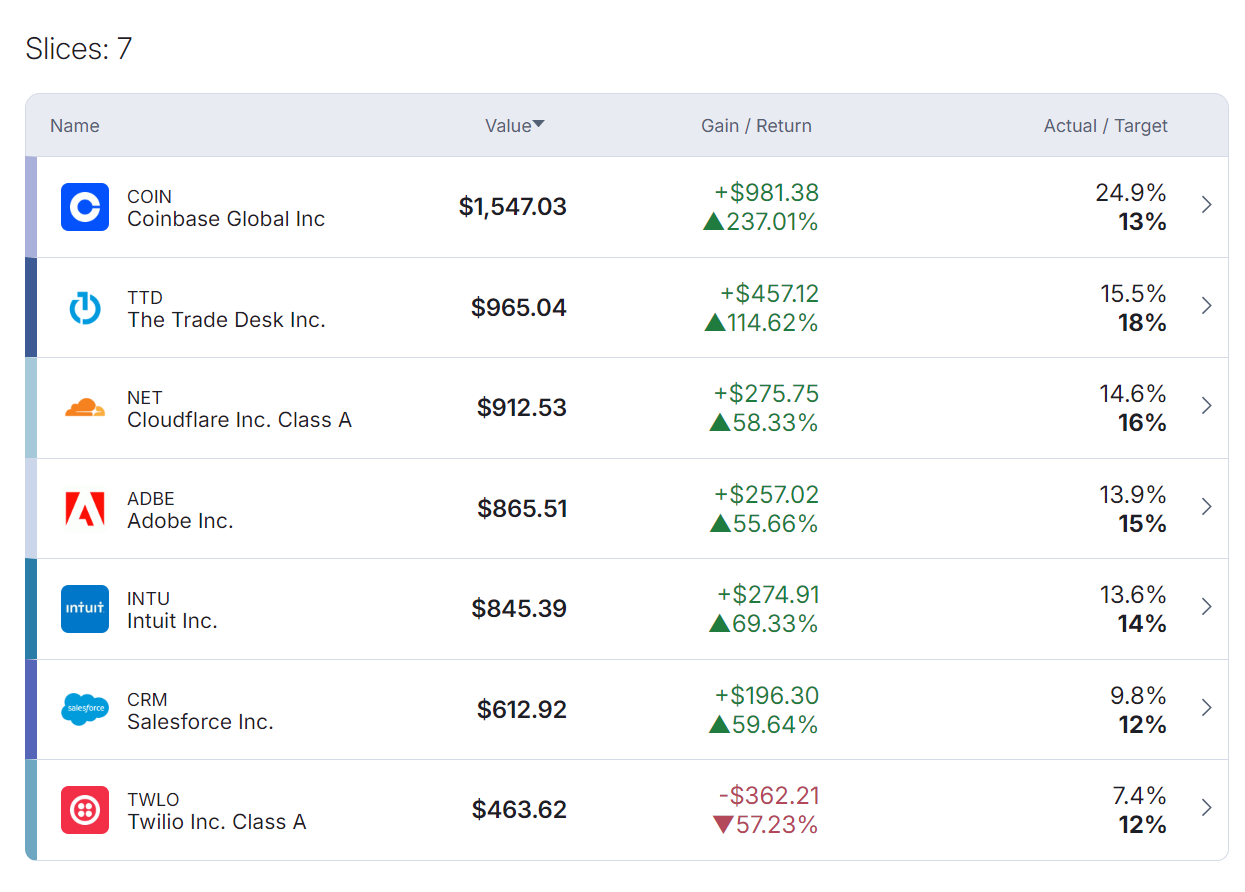Select the COIN ticker text
This screenshot has width=1245, height=892.
[x=150, y=197]
